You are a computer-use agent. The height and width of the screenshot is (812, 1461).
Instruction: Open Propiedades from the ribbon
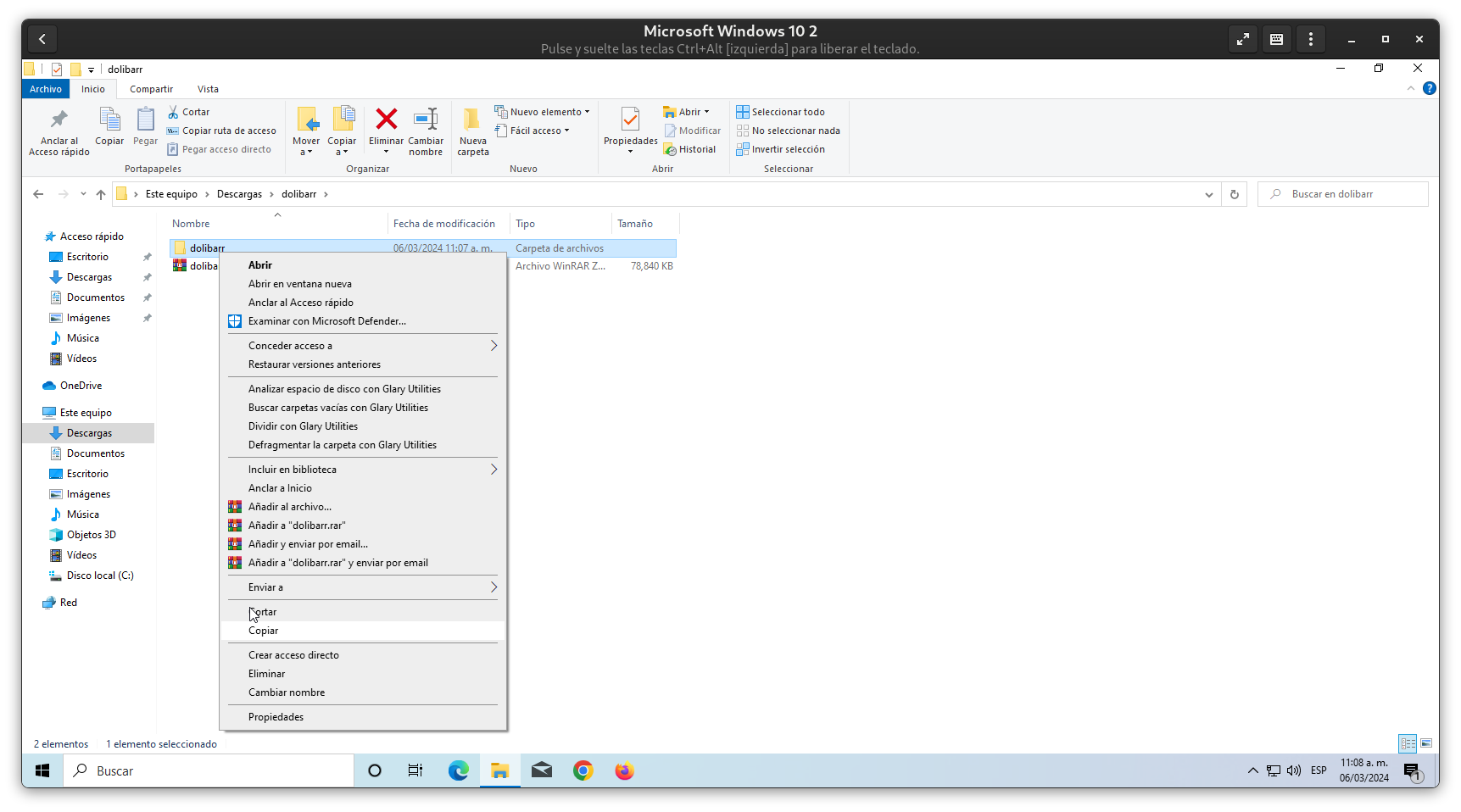point(630,120)
